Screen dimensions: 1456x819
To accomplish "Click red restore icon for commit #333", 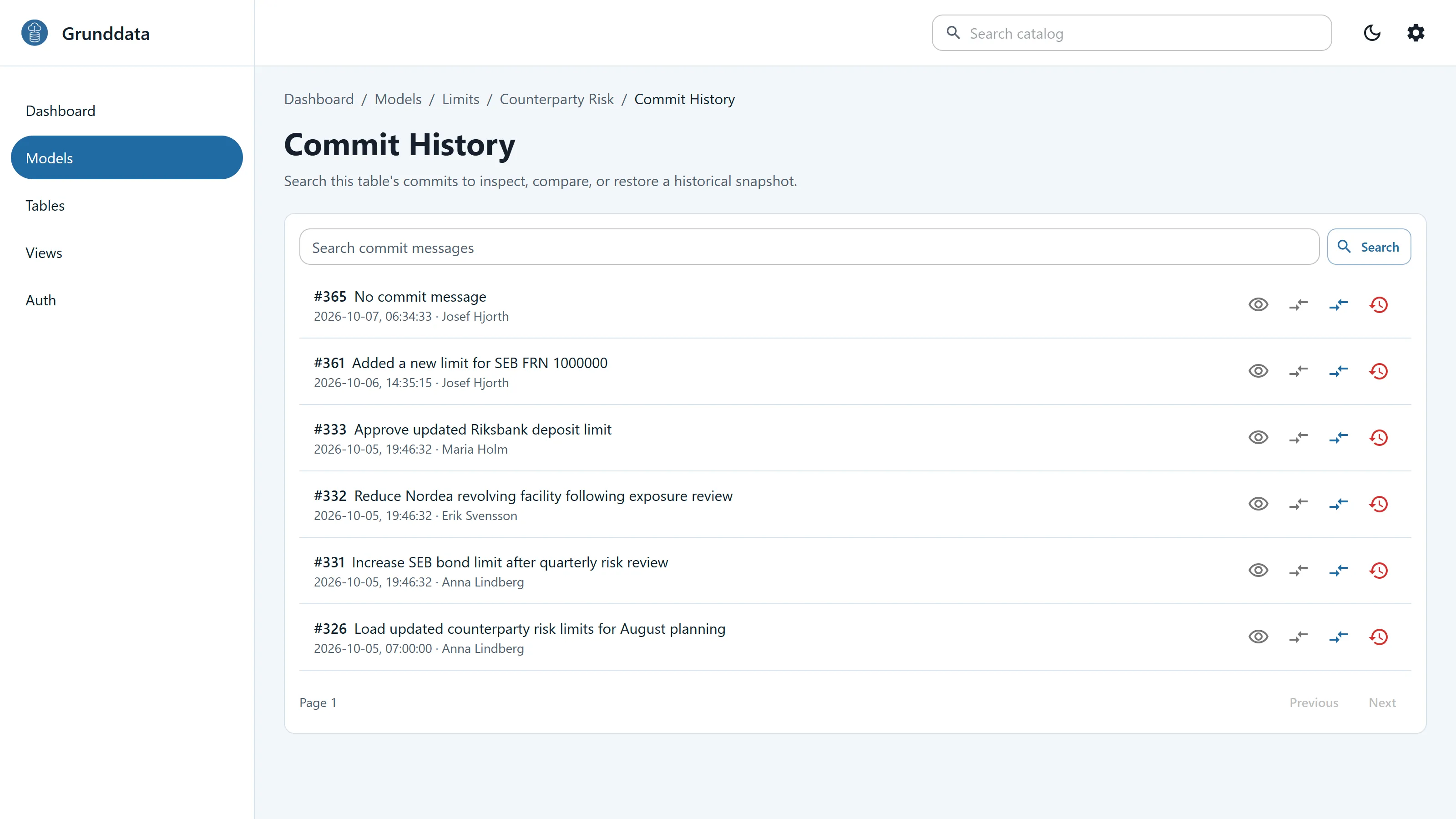I will (1379, 437).
